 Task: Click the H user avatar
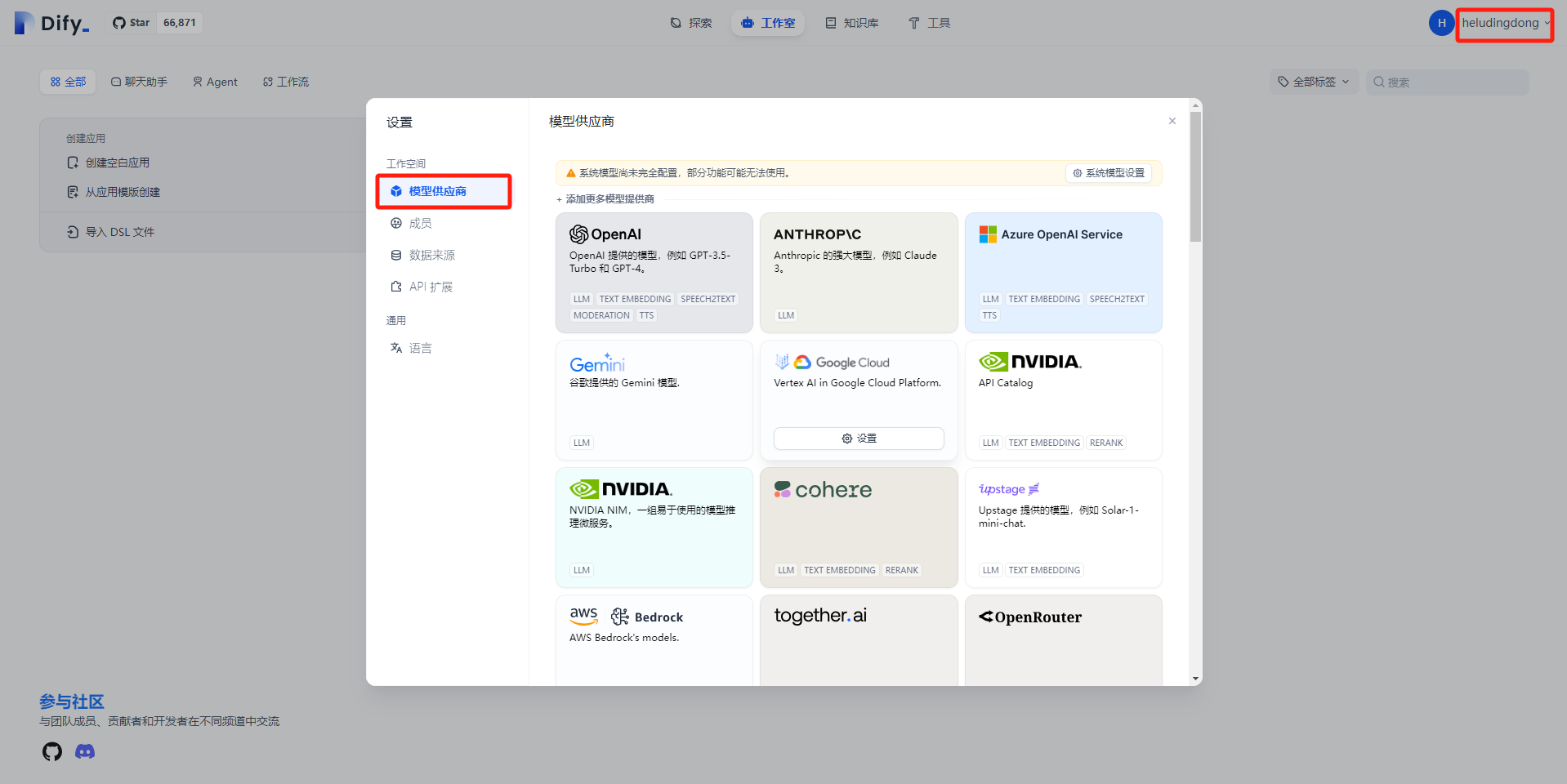pyautogui.click(x=1441, y=23)
